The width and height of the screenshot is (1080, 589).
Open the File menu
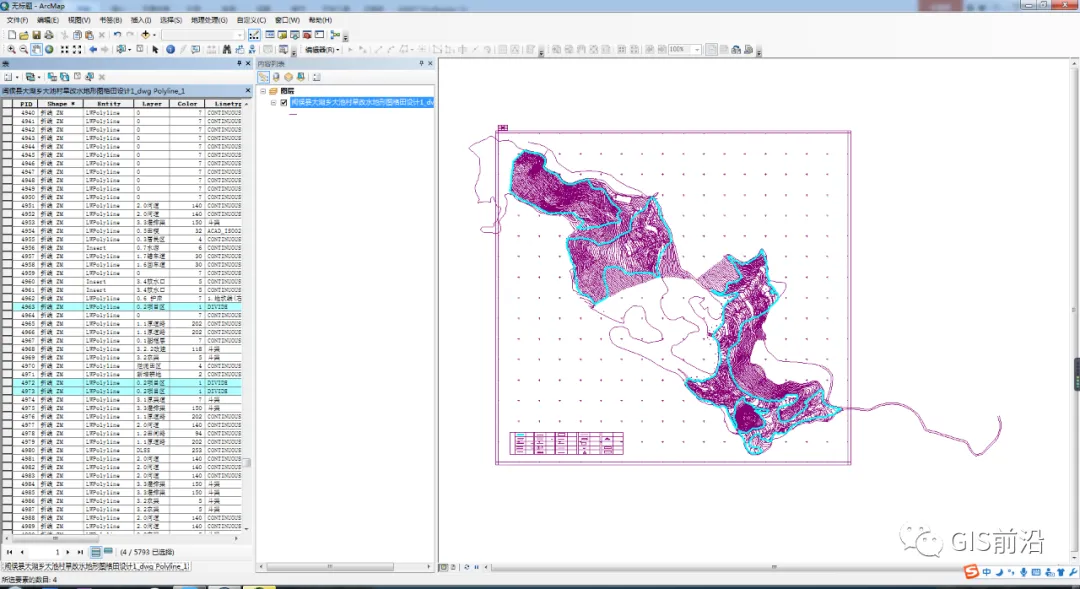coord(17,20)
